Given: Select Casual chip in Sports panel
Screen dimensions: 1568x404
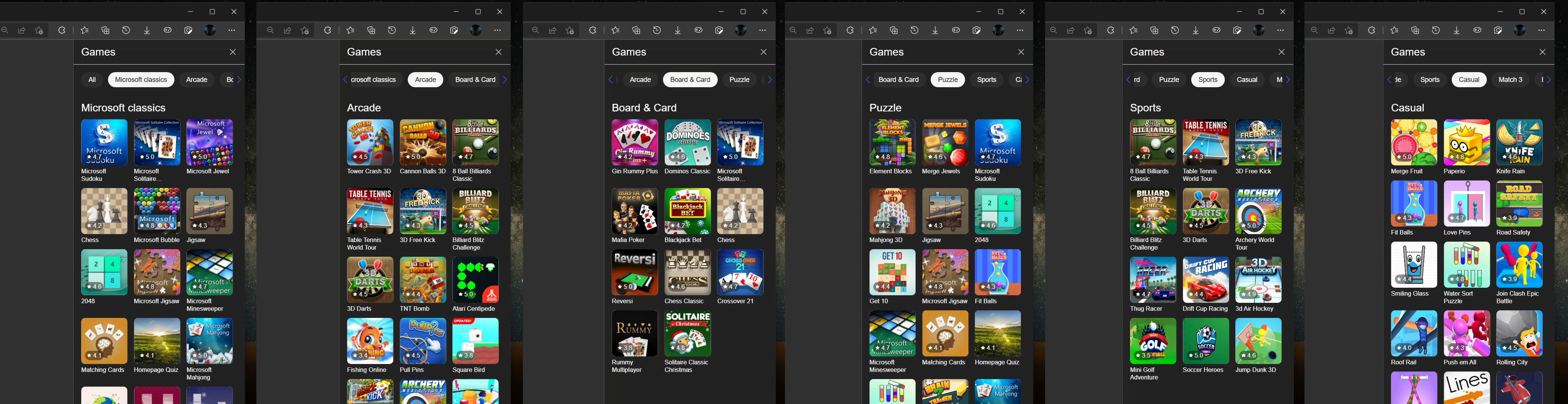Looking at the screenshot, I should click(1247, 80).
